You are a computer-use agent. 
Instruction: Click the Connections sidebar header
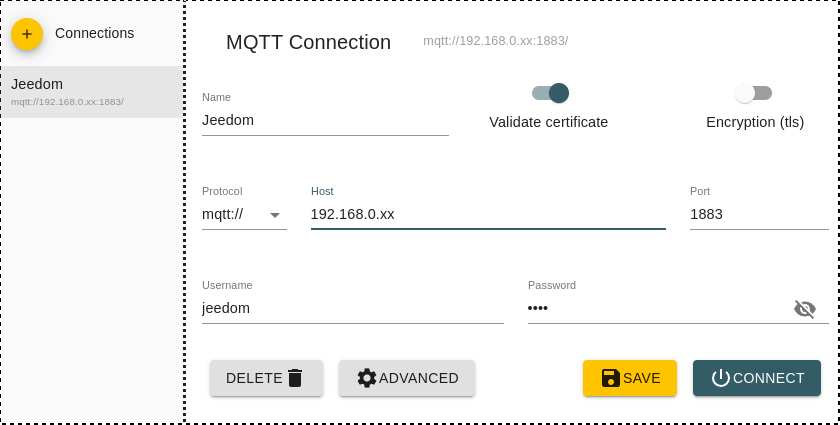coord(94,33)
